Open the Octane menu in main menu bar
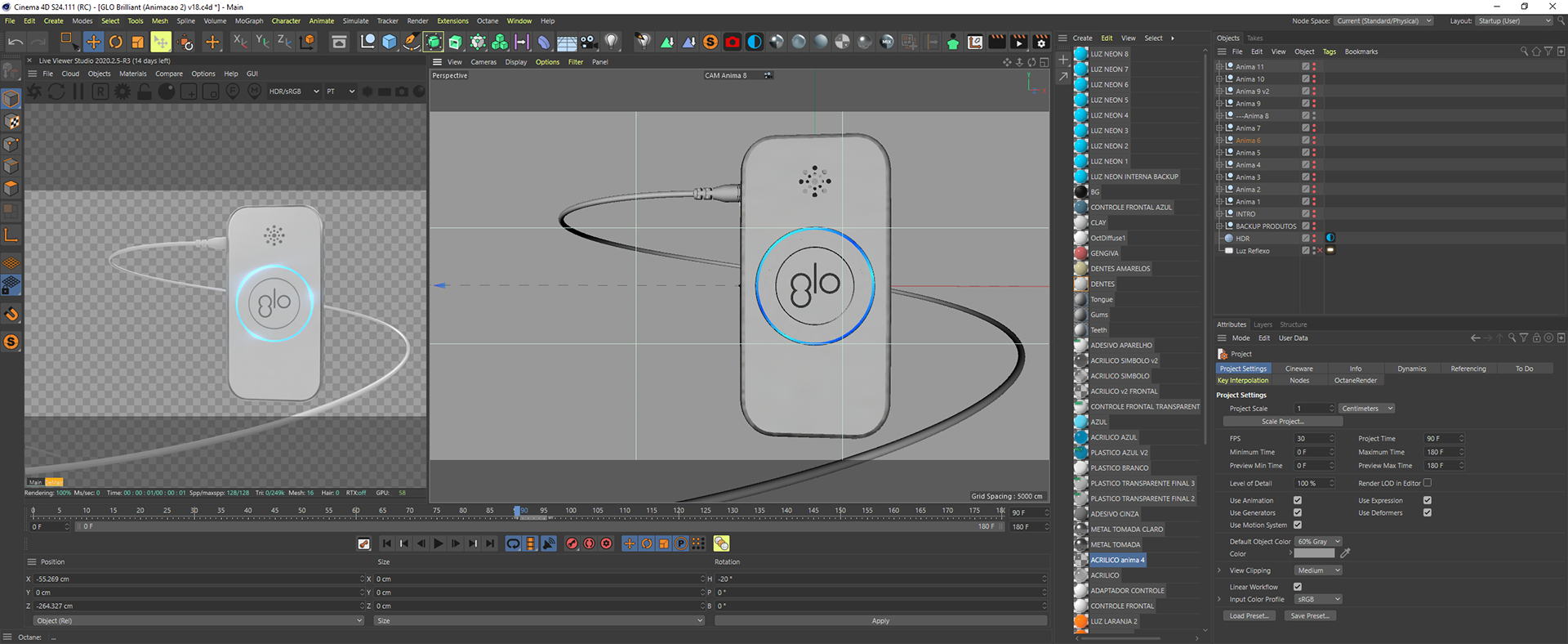Screen dimensions: 1568x644 pos(488,21)
